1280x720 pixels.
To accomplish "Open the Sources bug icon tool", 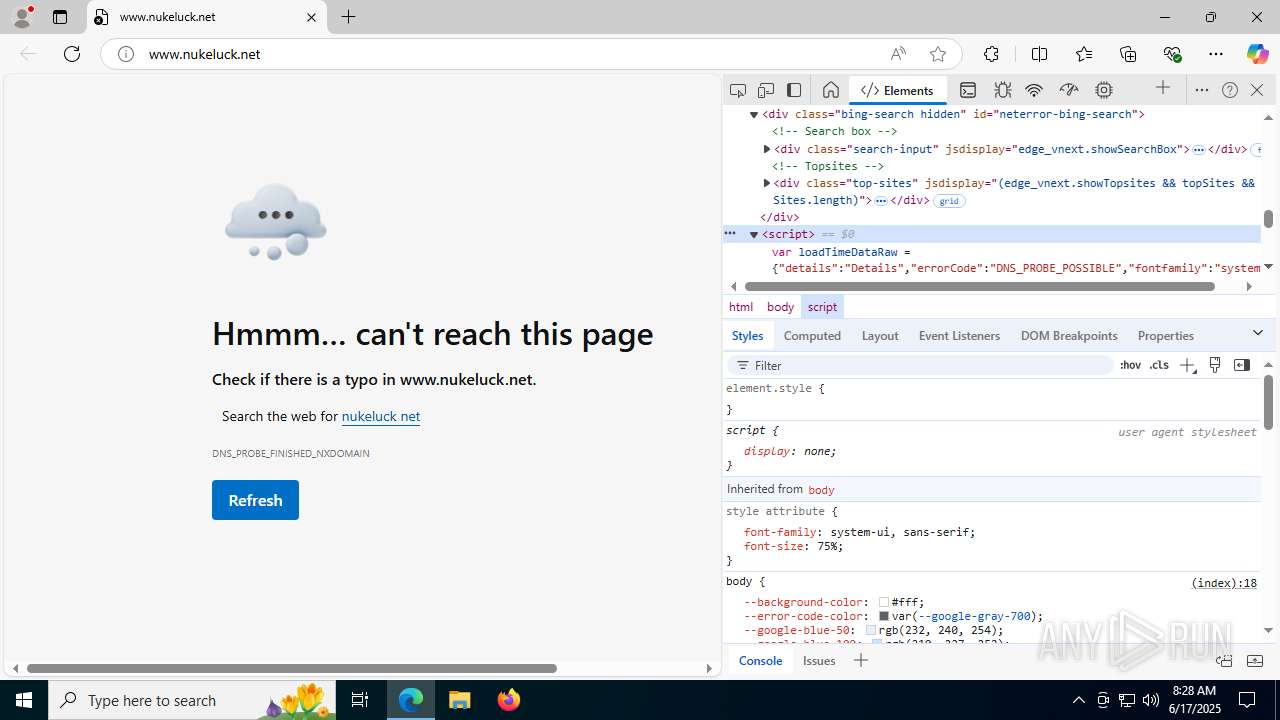I will click(1002, 90).
